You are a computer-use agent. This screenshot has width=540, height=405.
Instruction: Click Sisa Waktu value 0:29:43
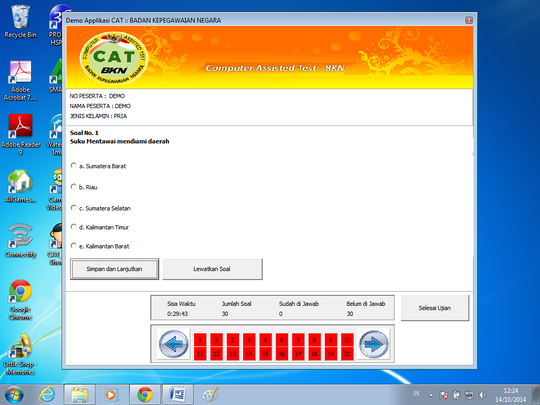pos(177,314)
